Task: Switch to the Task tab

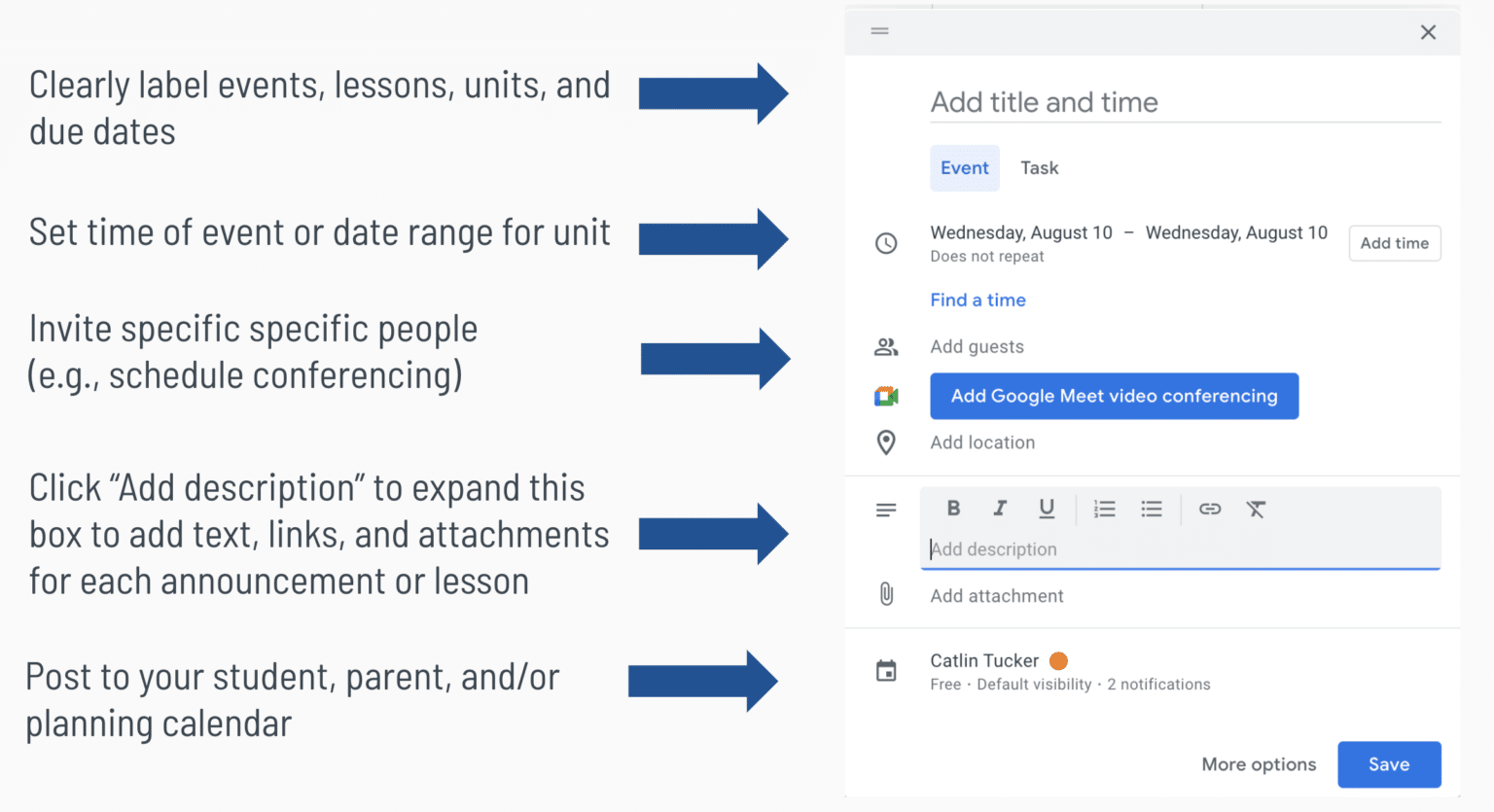Action: click(x=1039, y=168)
